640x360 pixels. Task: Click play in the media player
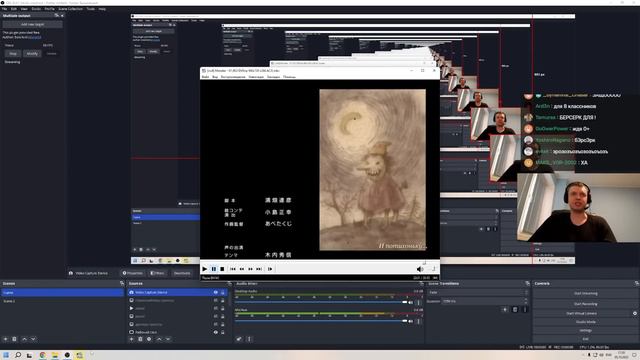204,269
